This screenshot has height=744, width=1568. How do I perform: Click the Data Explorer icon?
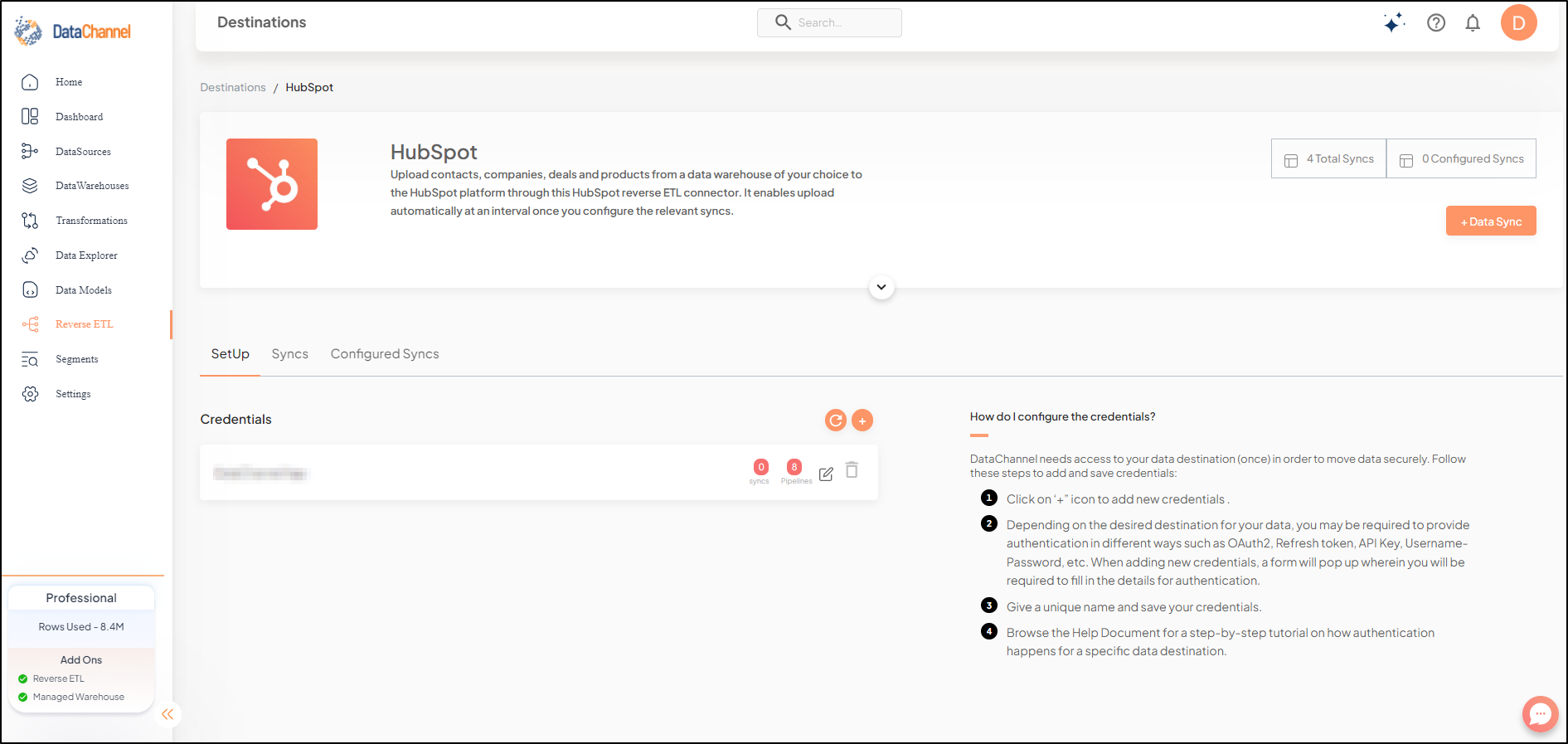[x=30, y=255]
